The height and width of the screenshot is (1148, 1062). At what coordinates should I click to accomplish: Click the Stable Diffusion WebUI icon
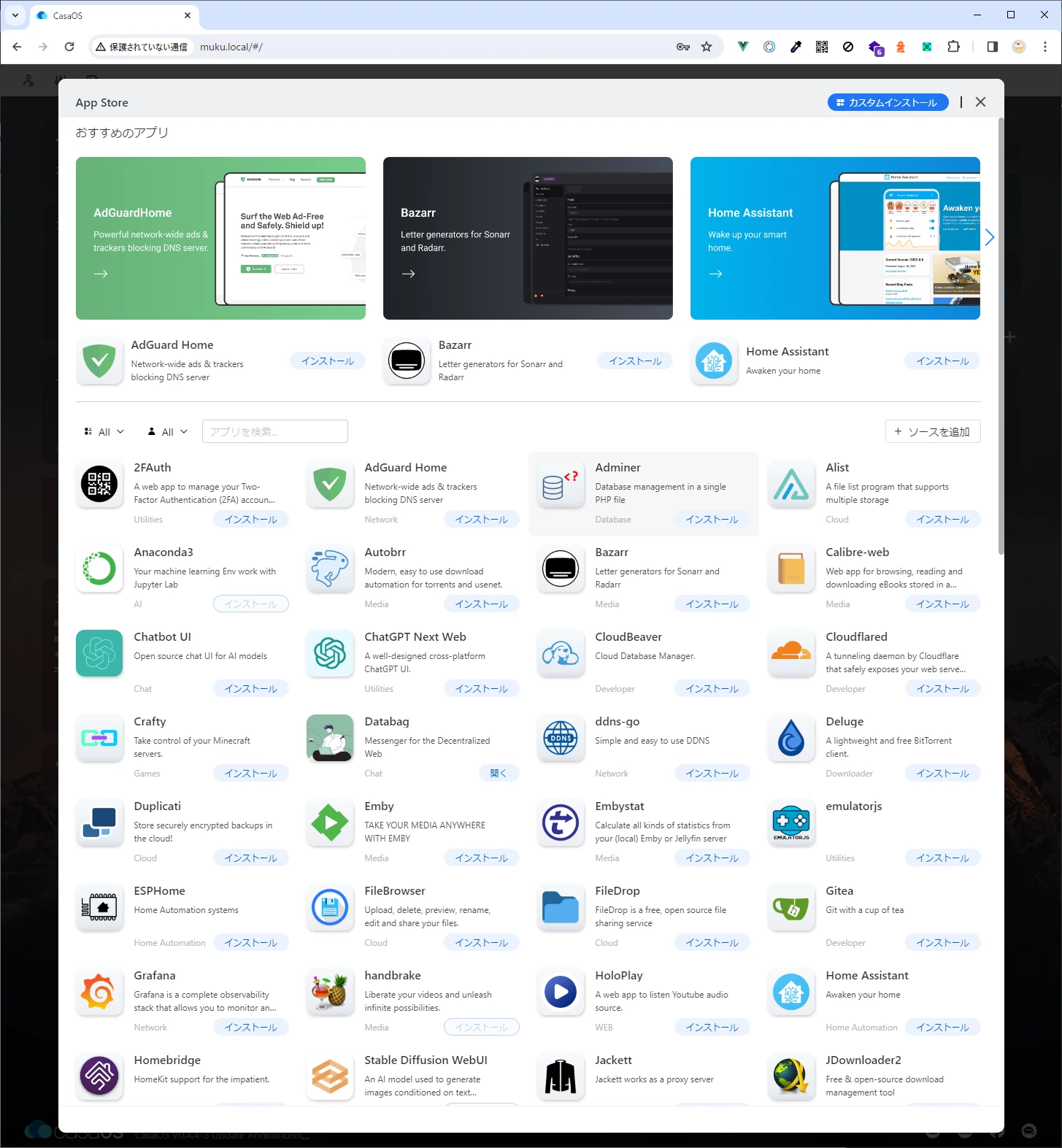[x=330, y=1076]
